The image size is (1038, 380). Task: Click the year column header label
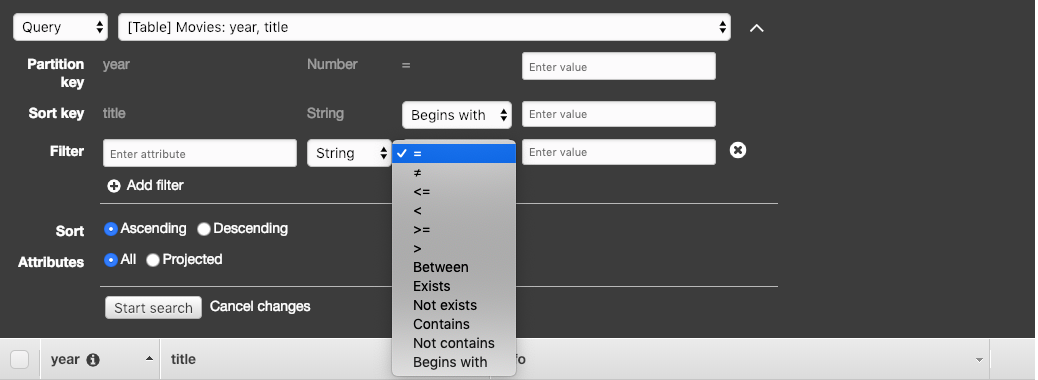65,359
